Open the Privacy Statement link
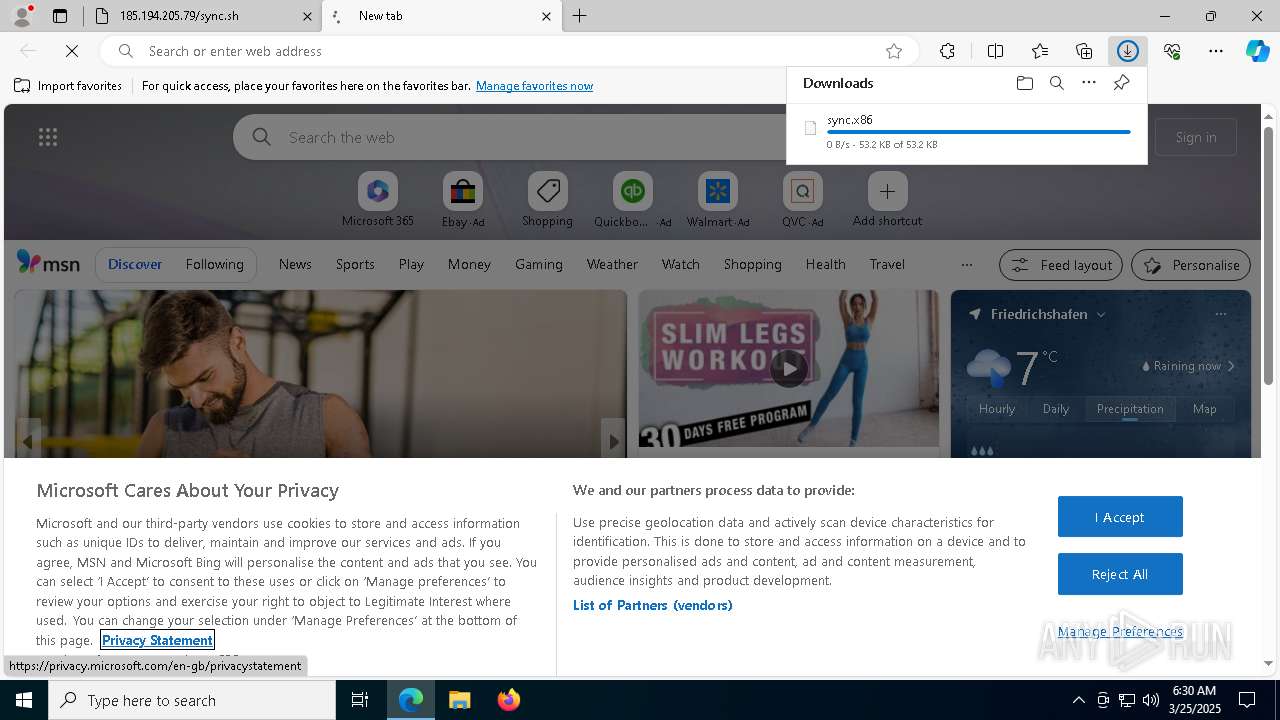Viewport: 1280px width, 720px height. [157, 640]
